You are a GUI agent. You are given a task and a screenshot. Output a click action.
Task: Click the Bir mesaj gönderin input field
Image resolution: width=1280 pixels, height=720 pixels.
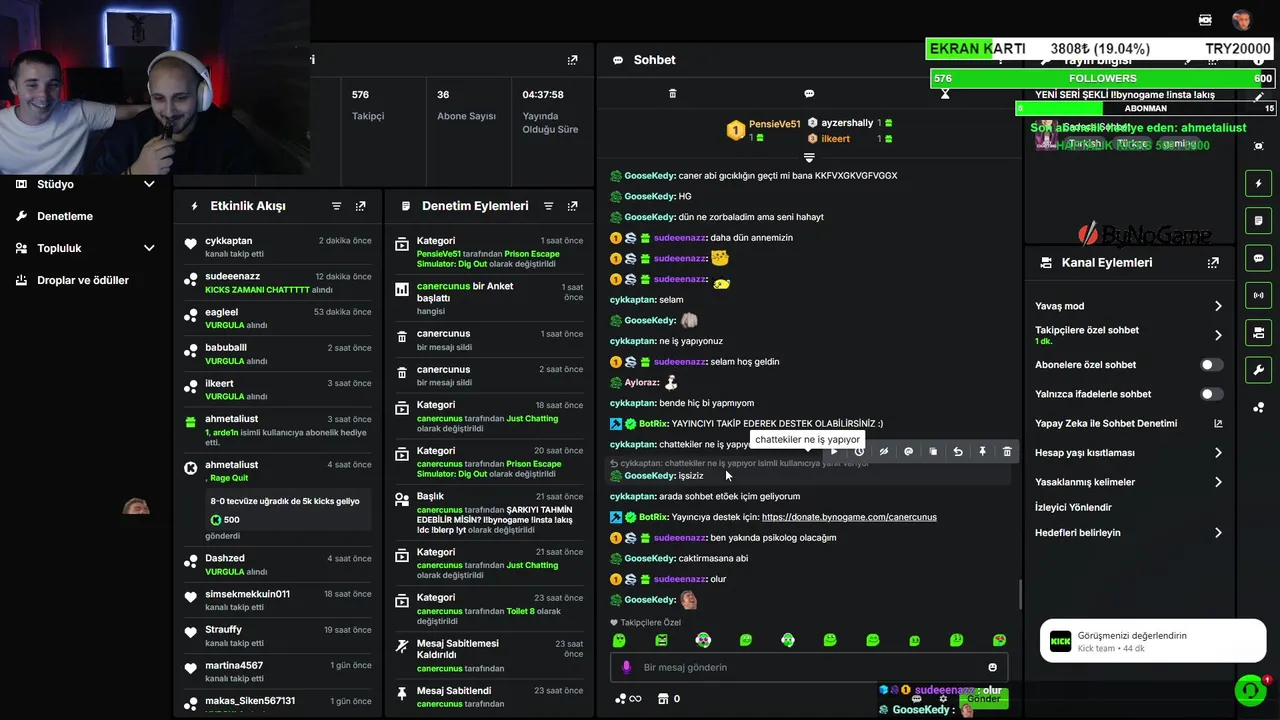pos(809,668)
